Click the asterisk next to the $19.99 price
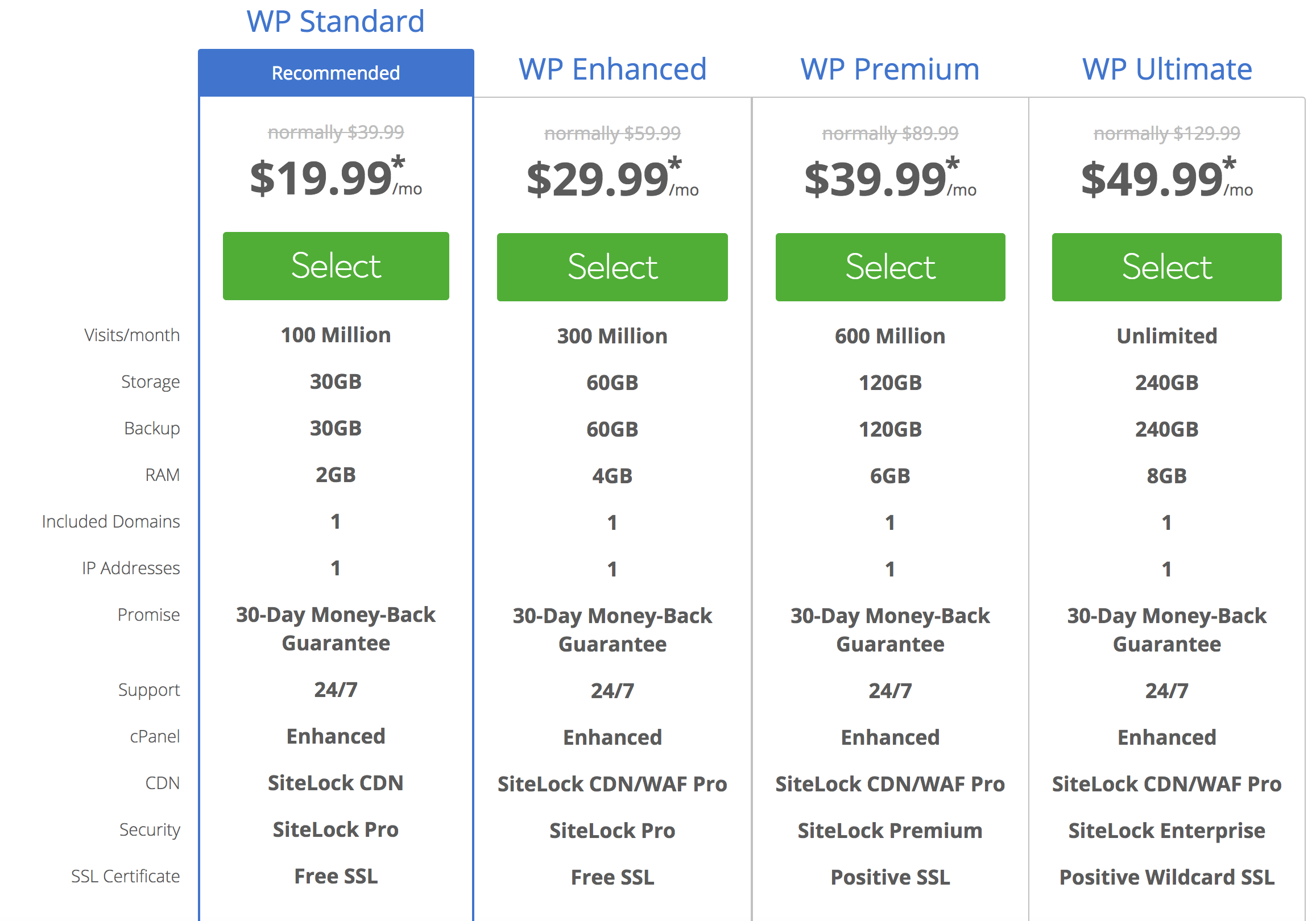This screenshot has height=921, width=1316. tap(400, 162)
